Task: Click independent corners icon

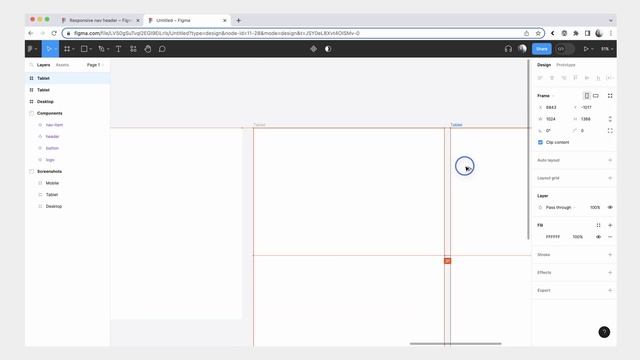Action: (610, 131)
